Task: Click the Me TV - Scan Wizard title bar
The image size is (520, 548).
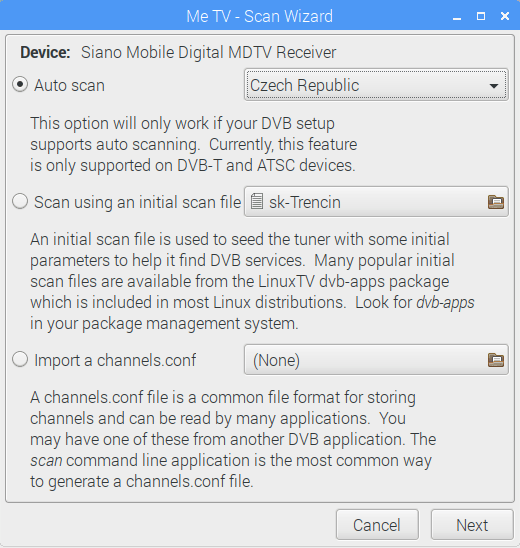Action: 259,16
